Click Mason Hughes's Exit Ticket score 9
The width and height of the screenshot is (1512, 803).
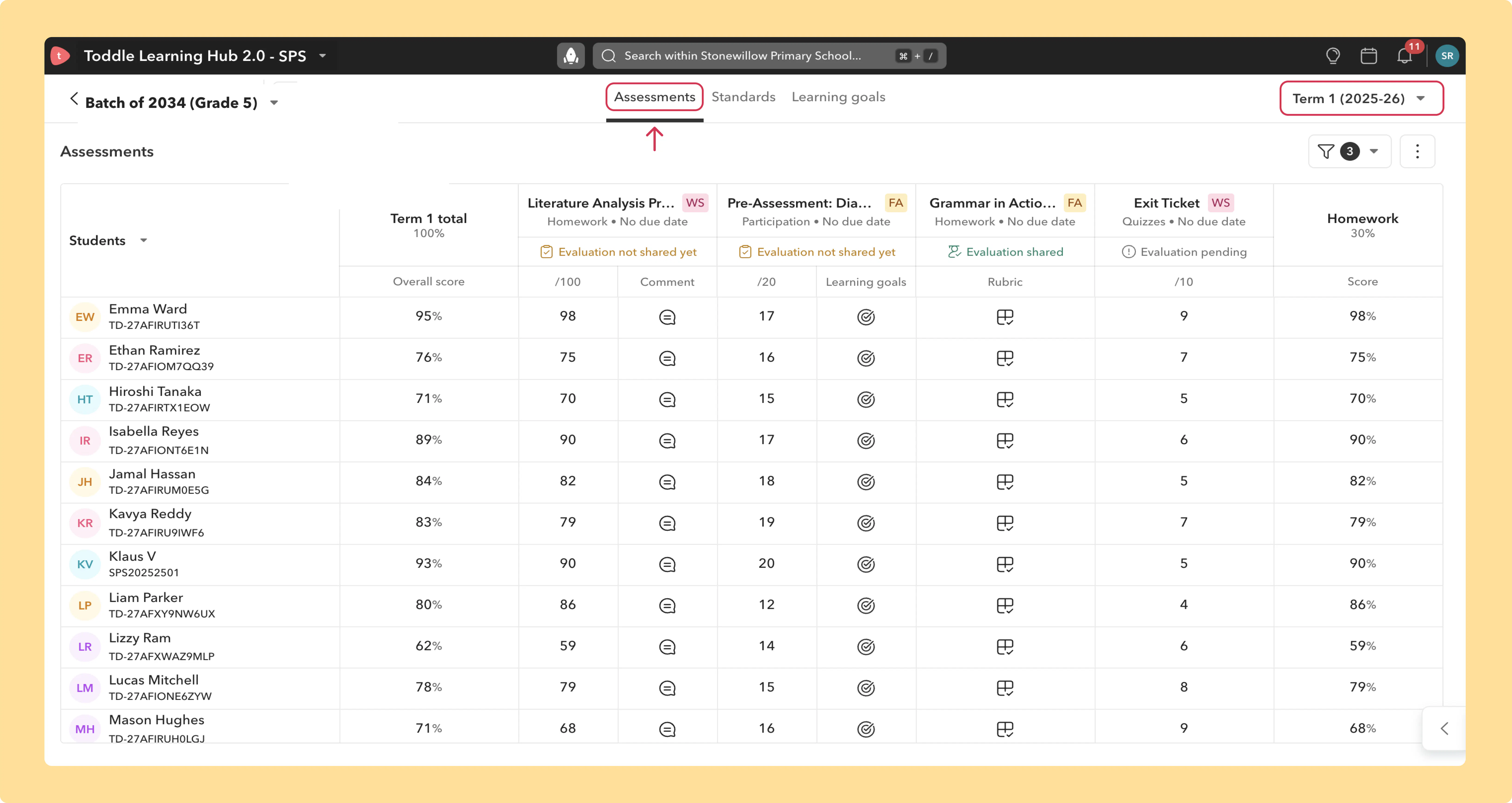tap(1184, 728)
